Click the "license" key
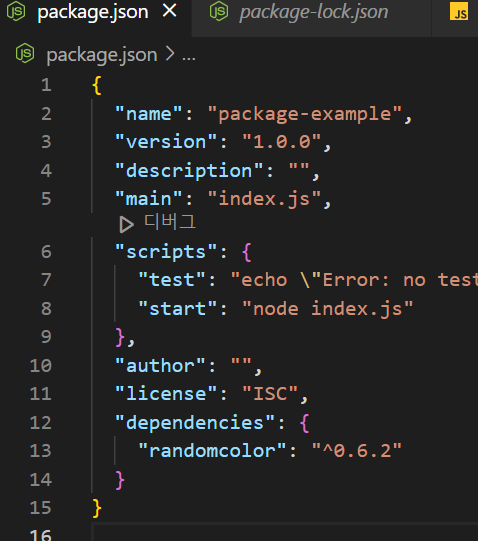 click(x=166, y=394)
